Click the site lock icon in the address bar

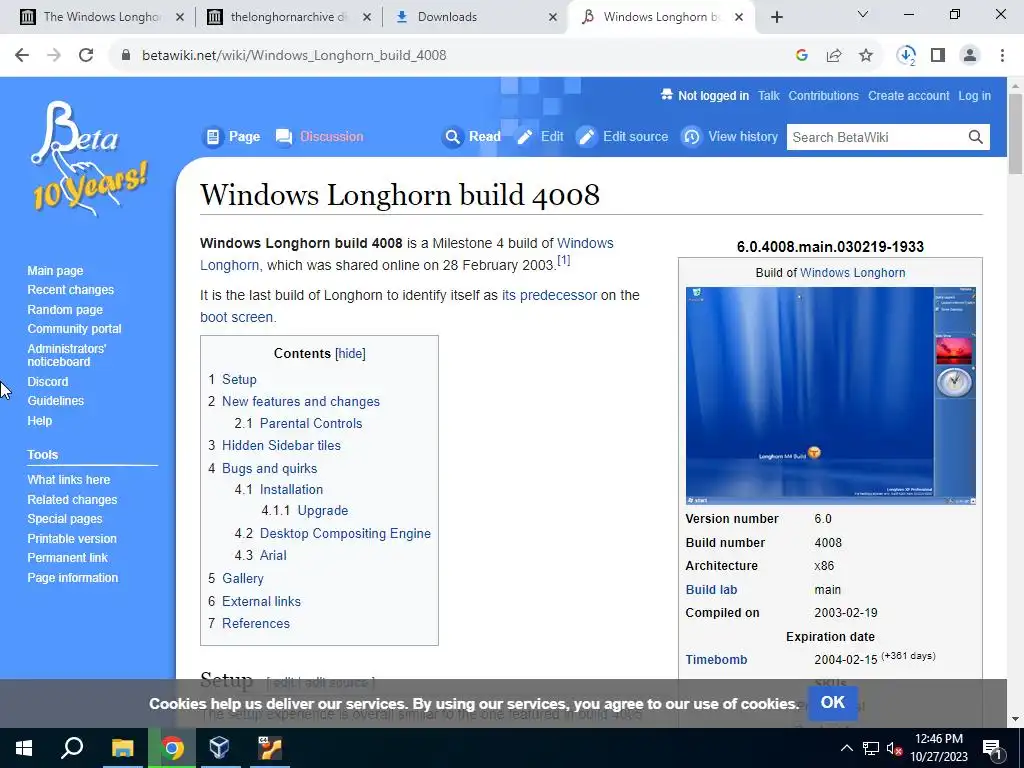tap(126, 56)
